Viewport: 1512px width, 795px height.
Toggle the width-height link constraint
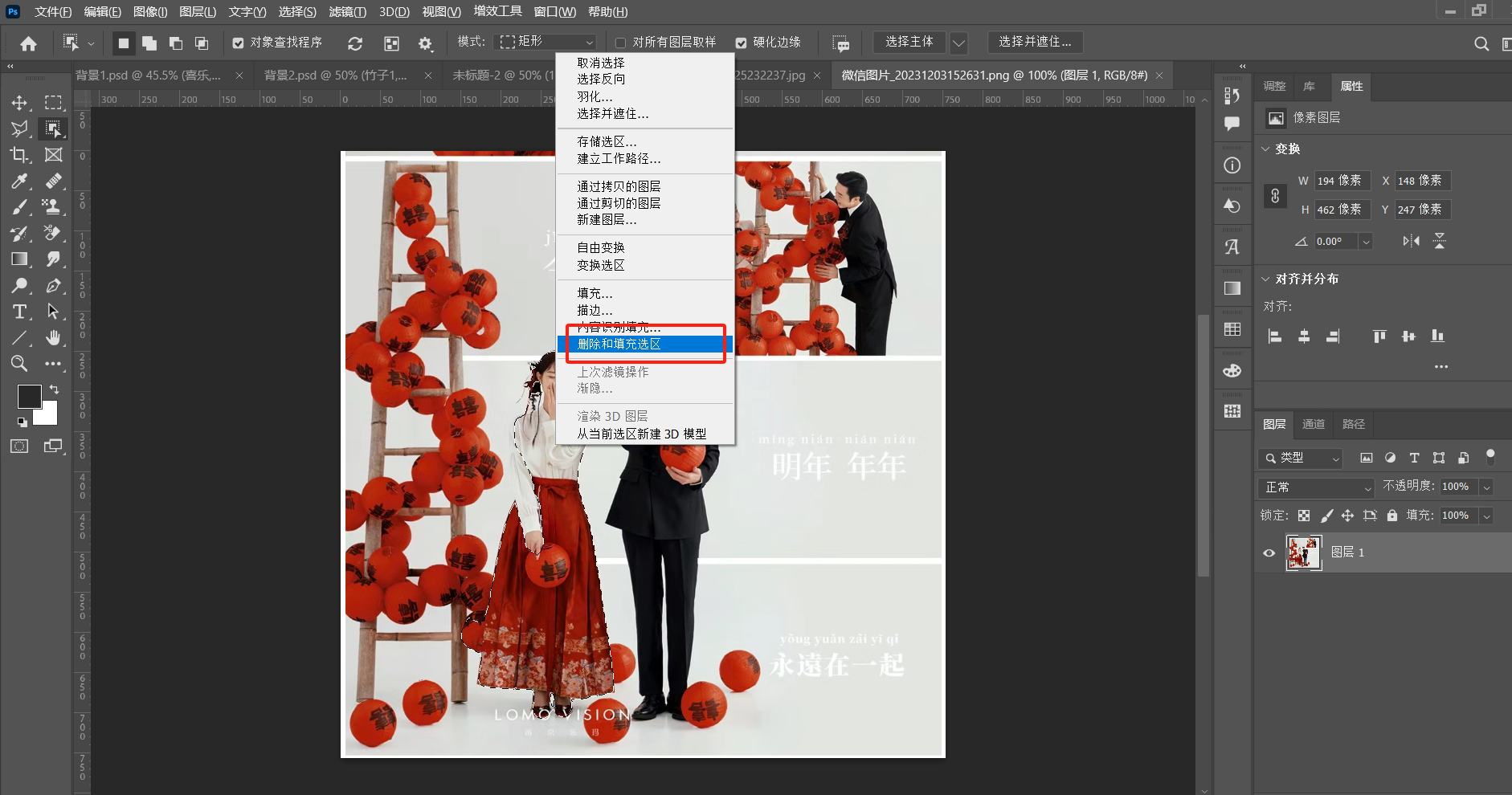(x=1275, y=196)
